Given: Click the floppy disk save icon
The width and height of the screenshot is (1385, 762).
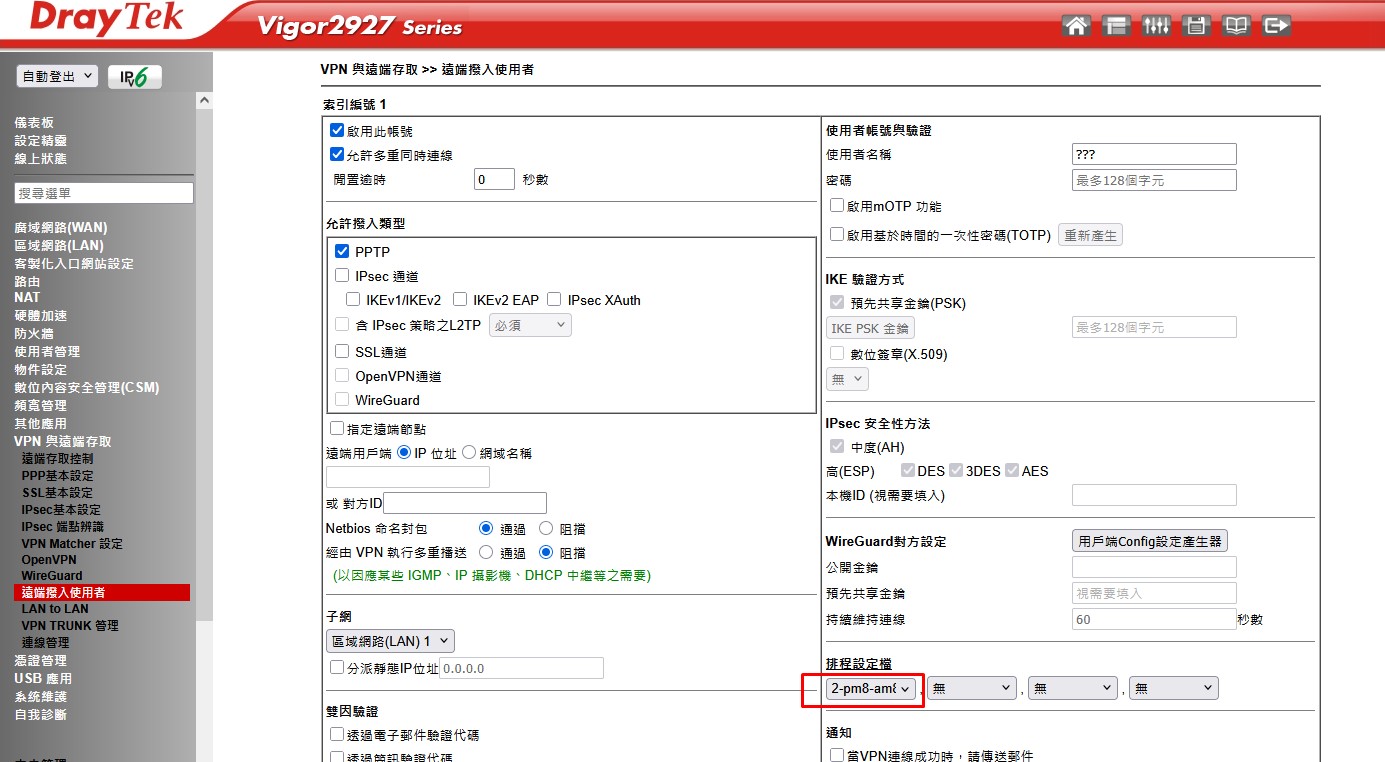Looking at the screenshot, I should (x=1196, y=26).
